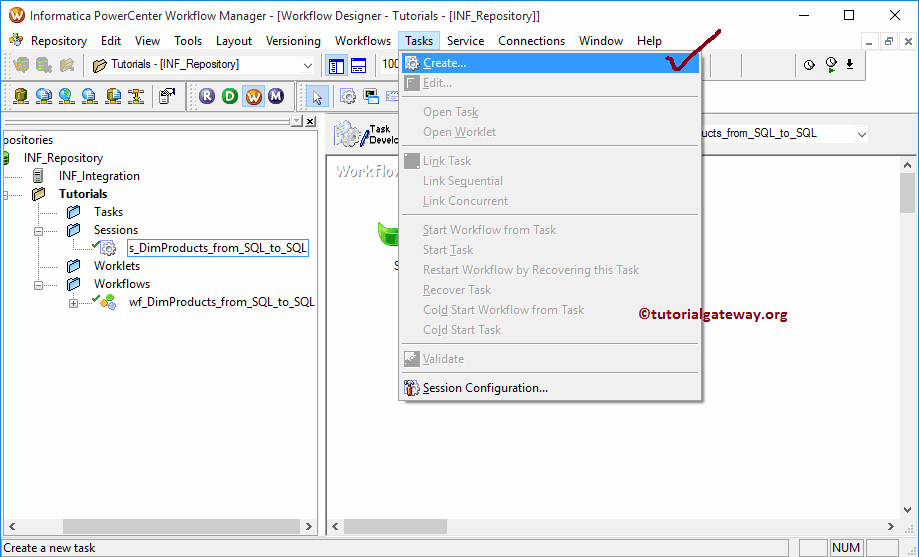This screenshot has height=557, width=919.
Task: Select the arrow pointer tool
Action: (x=317, y=97)
